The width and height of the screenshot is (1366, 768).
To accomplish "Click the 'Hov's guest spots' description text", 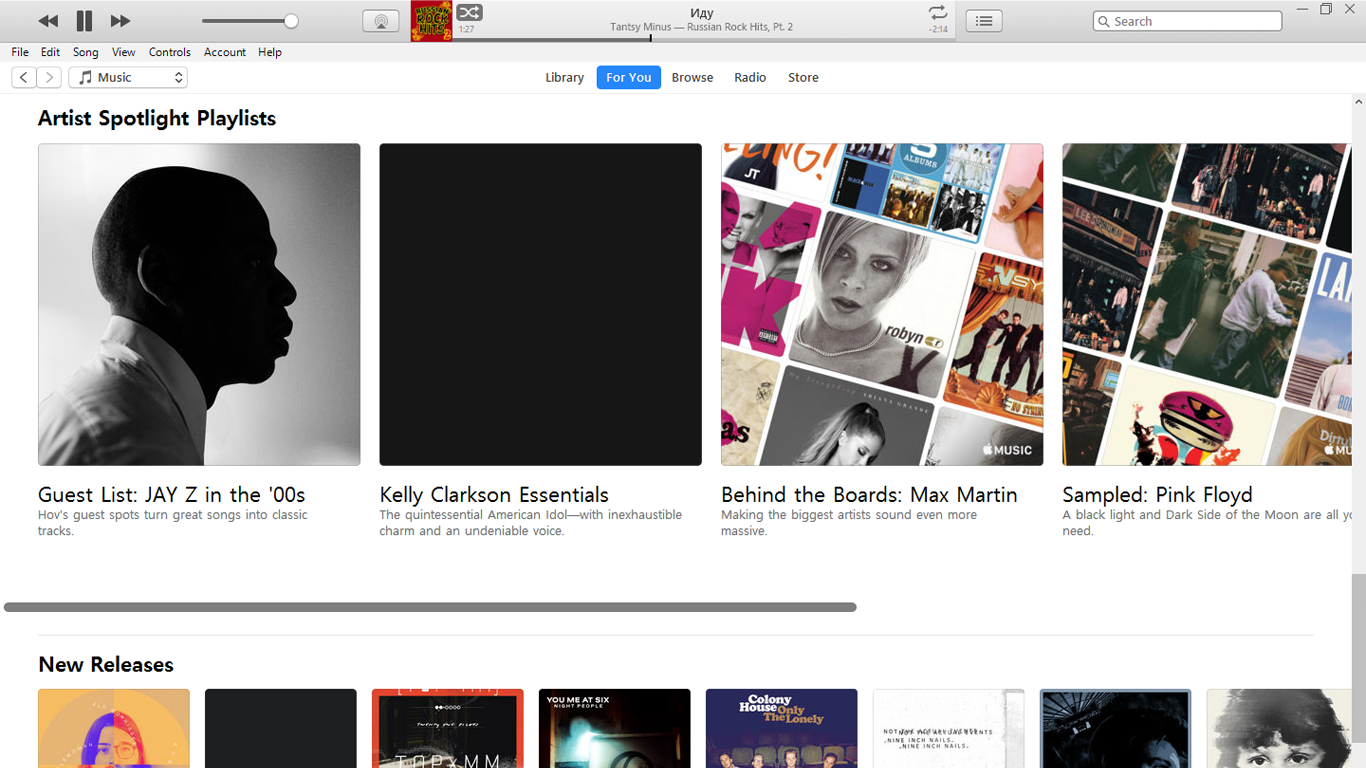I will pyautogui.click(x=173, y=523).
